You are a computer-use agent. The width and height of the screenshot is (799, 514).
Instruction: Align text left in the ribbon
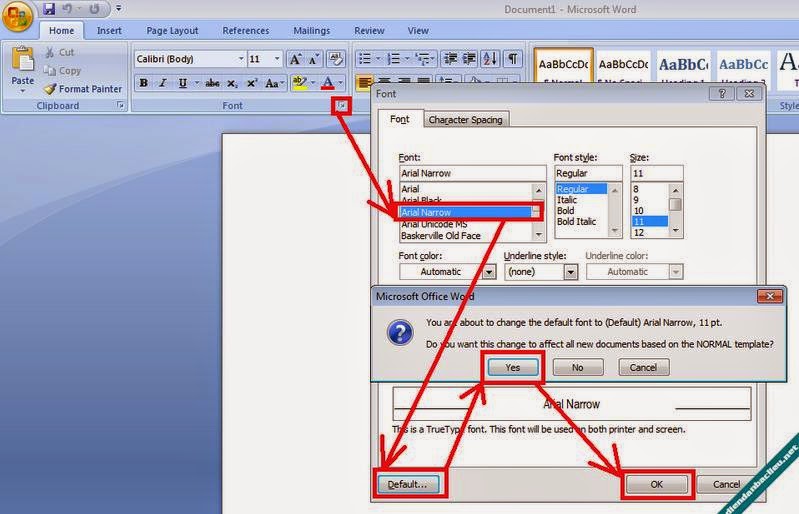coord(364,83)
